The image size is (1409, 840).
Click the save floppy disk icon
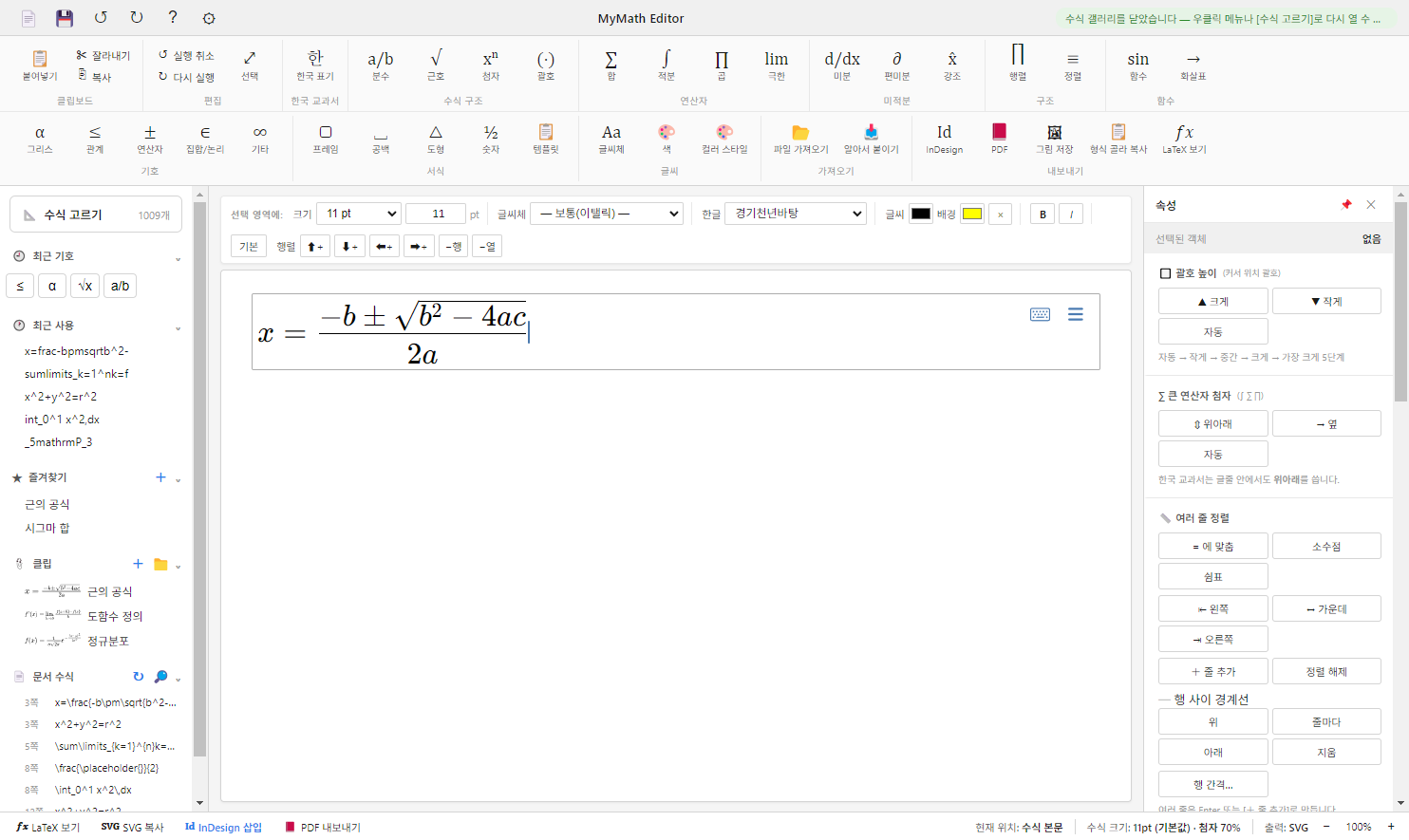point(64,18)
